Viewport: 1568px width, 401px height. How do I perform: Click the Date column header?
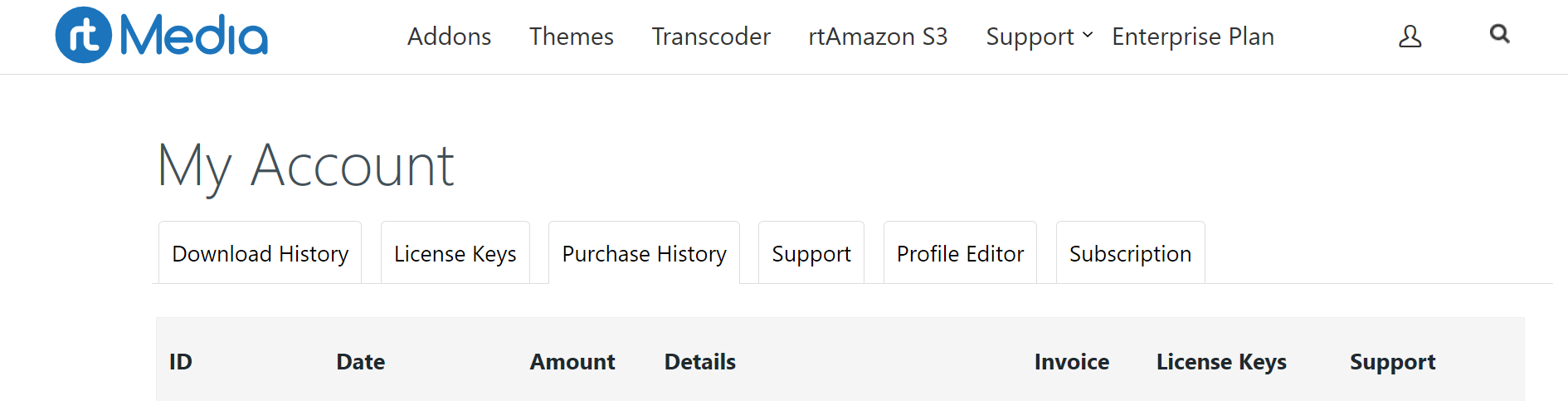[x=360, y=362]
